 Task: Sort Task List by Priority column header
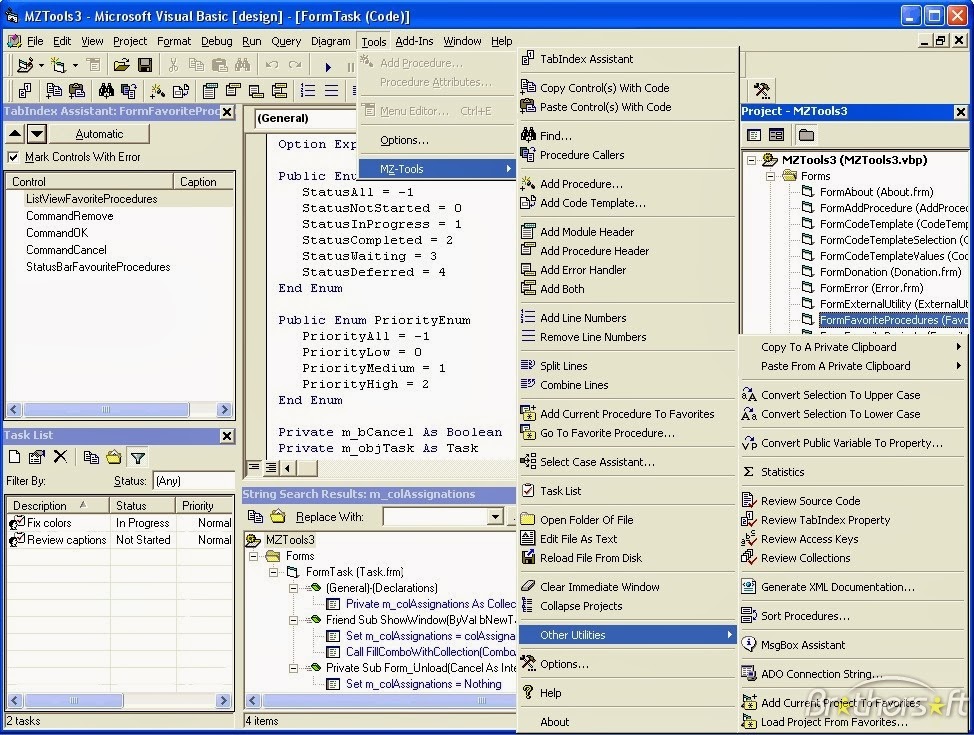click(204, 506)
